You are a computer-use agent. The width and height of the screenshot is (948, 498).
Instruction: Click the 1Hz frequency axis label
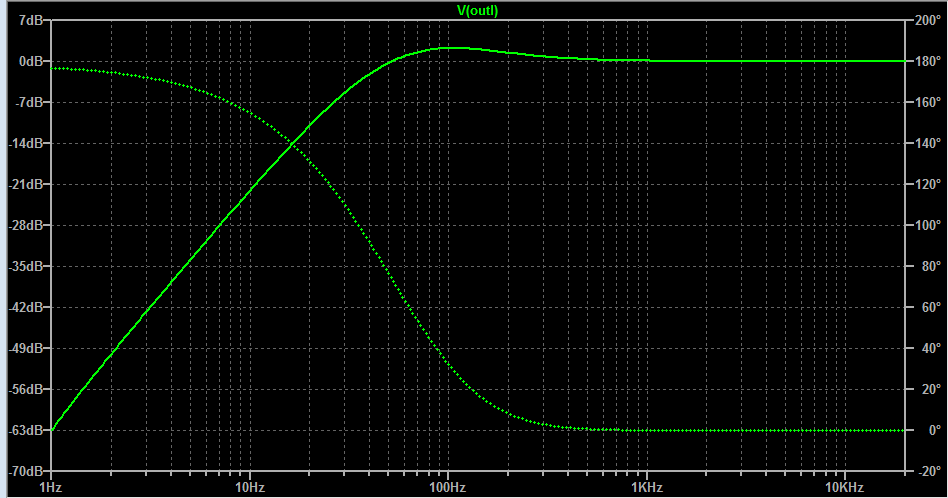(x=51, y=487)
